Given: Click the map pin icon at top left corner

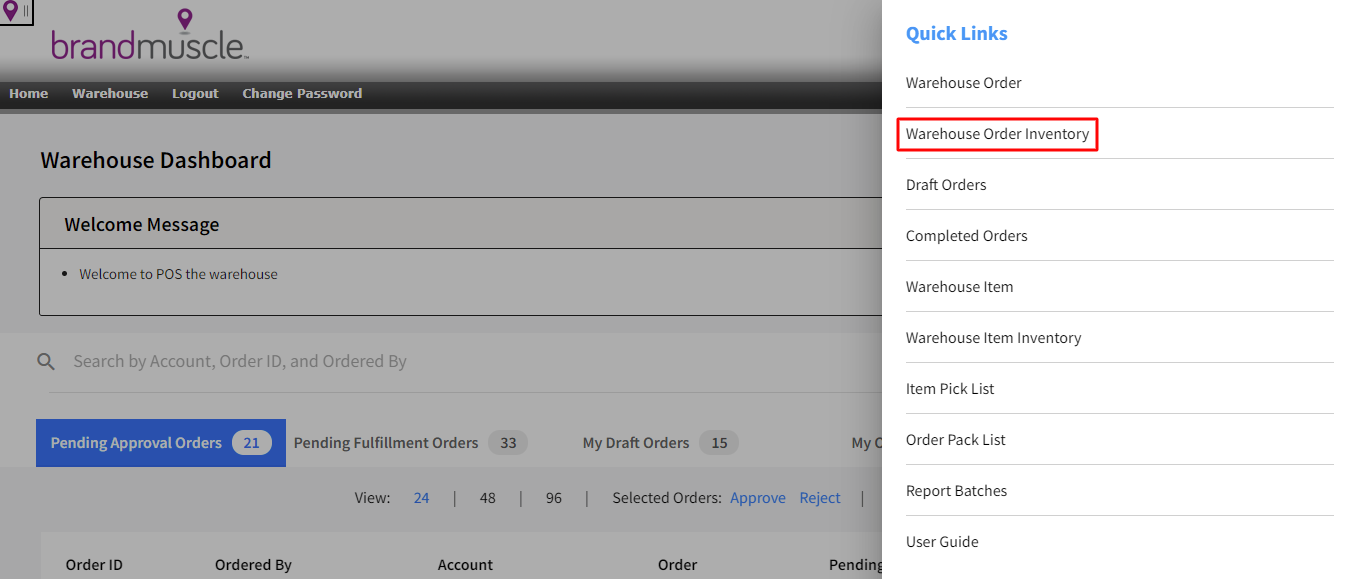Looking at the screenshot, I should 12,10.
